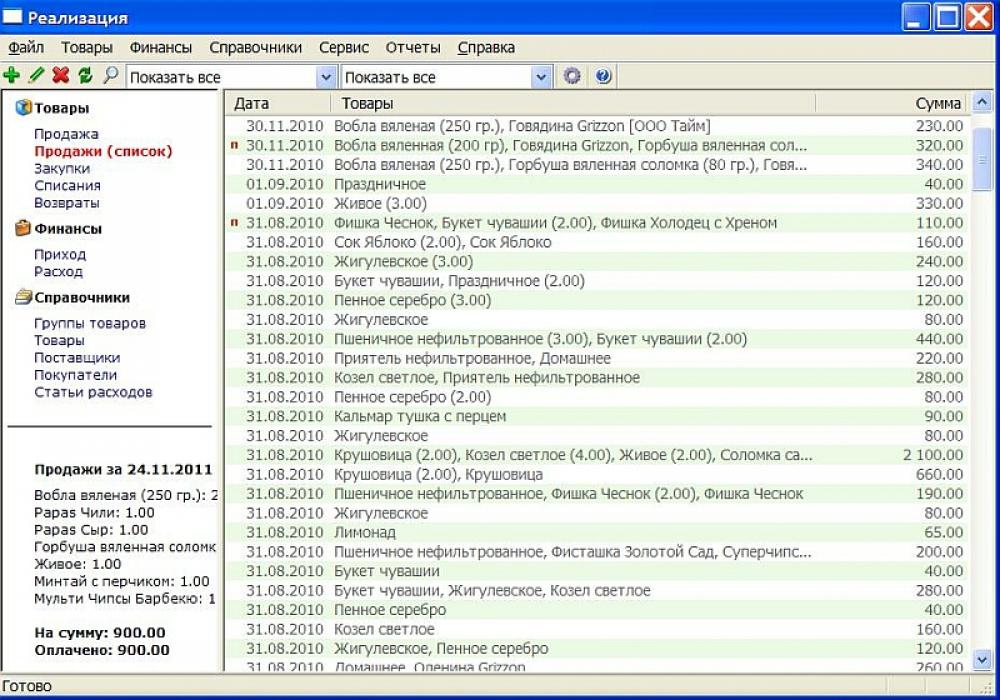Screen dimensions: 1000x700
Task: Select the pencil icon to edit entry
Action: (36, 75)
